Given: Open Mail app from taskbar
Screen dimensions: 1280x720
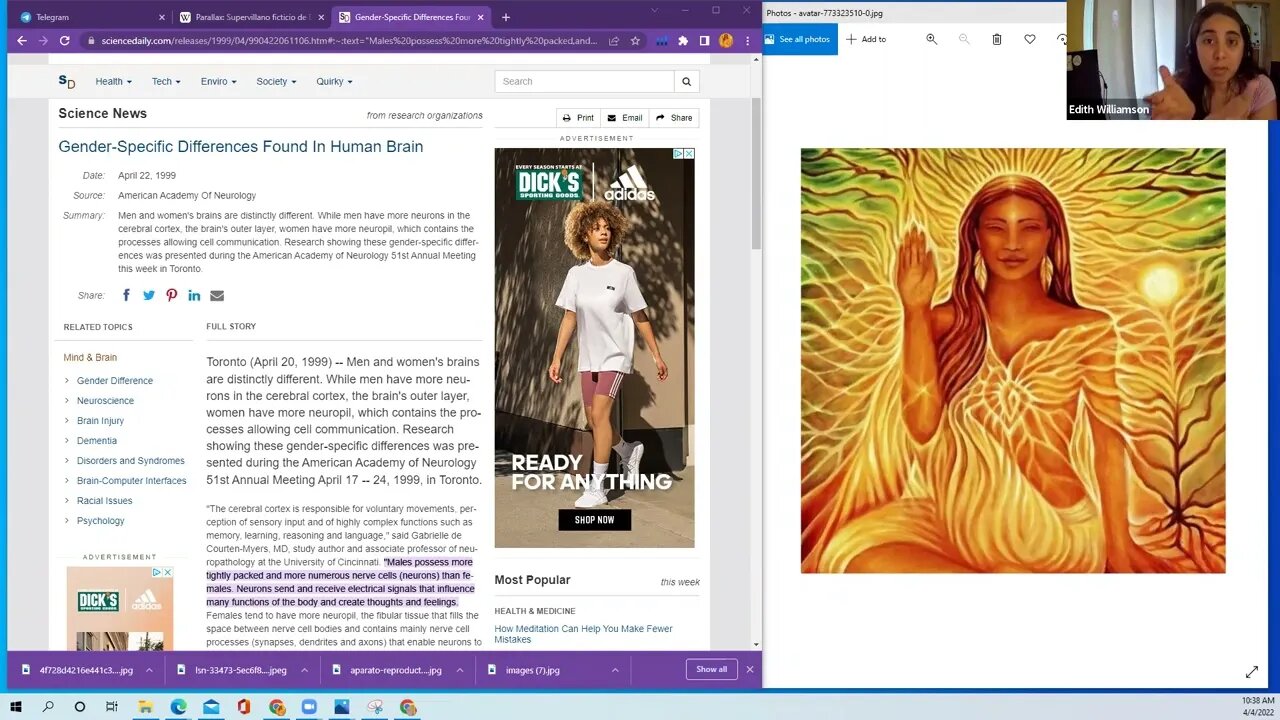Looking at the screenshot, I should 211,707.
